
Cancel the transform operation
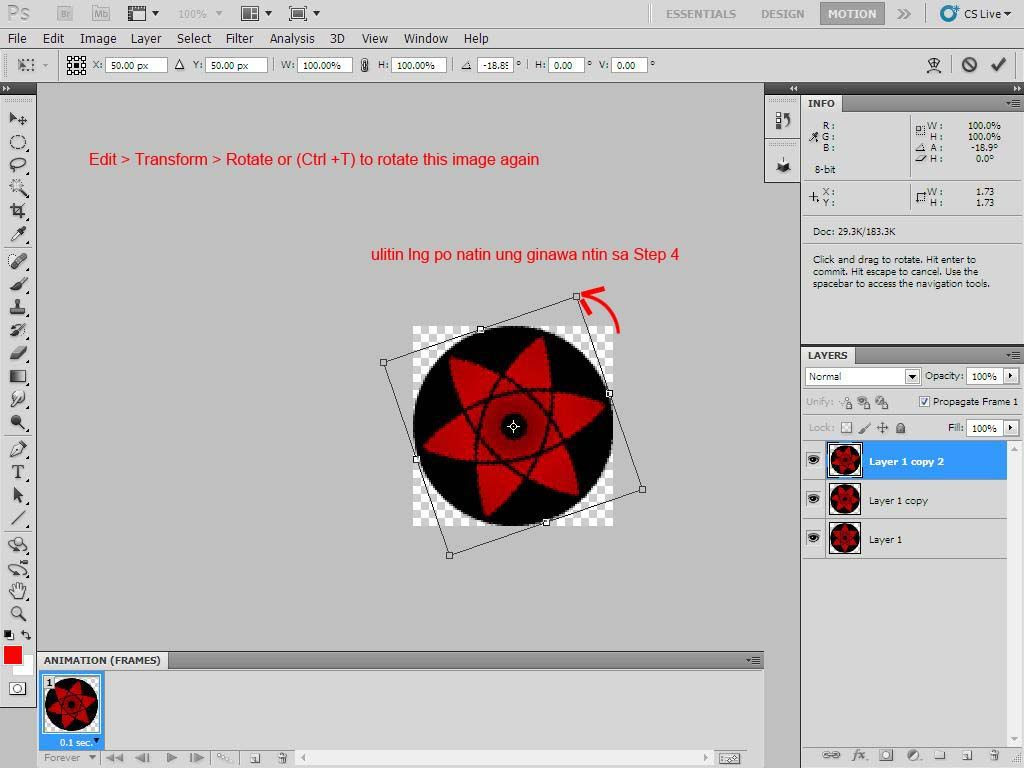[969, 65]
